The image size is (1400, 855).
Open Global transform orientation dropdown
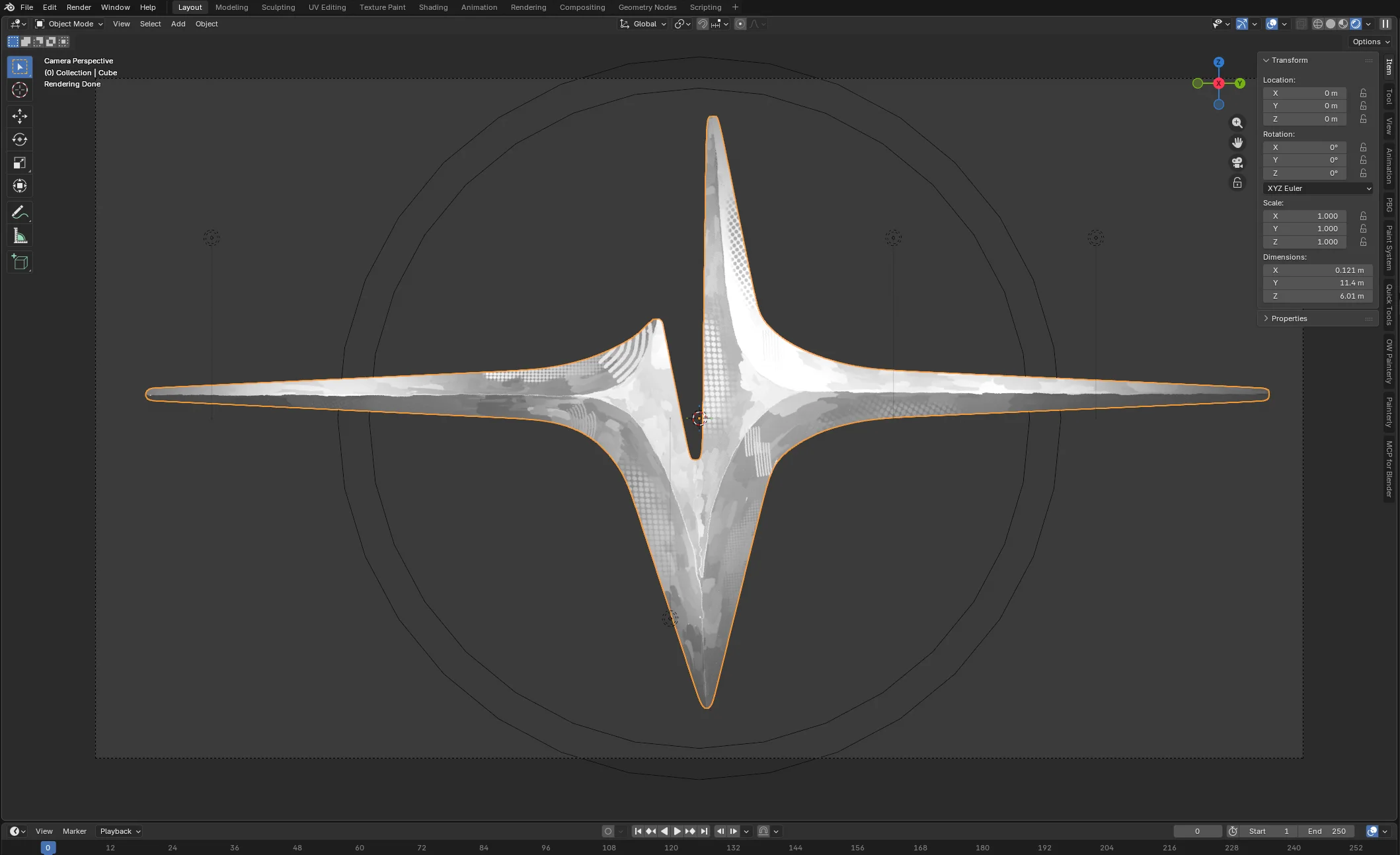pyautogui.click(x=643, y=24)
